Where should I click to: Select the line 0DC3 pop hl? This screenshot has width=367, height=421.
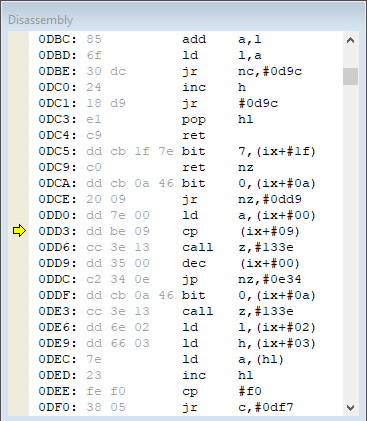coord(186,119)
